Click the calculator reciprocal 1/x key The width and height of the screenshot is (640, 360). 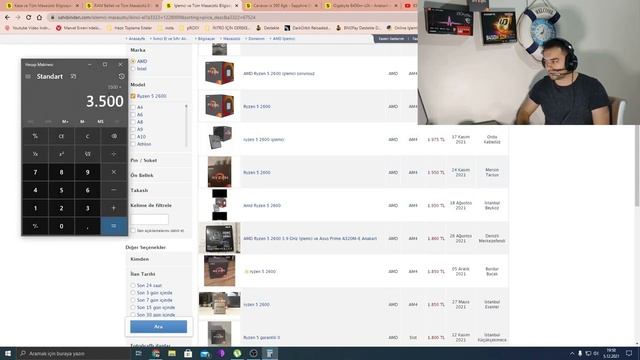pyautogui.click(x=35, y=154)
